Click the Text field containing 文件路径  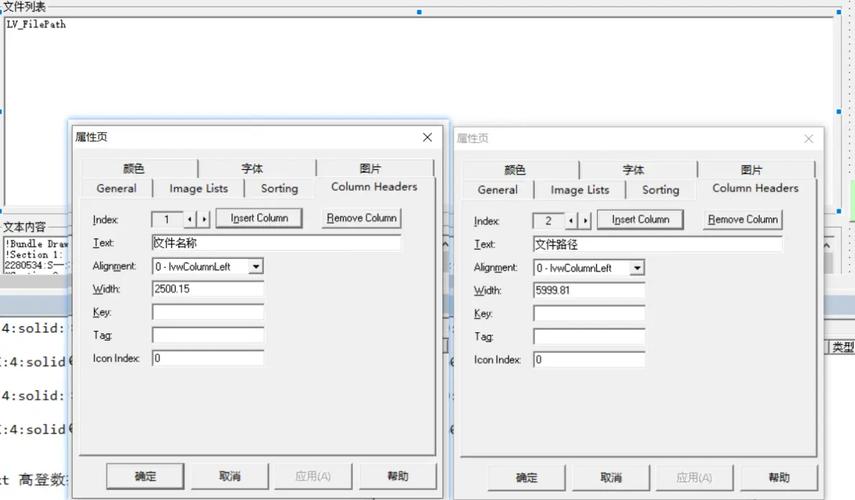click(x=657, y=244)
